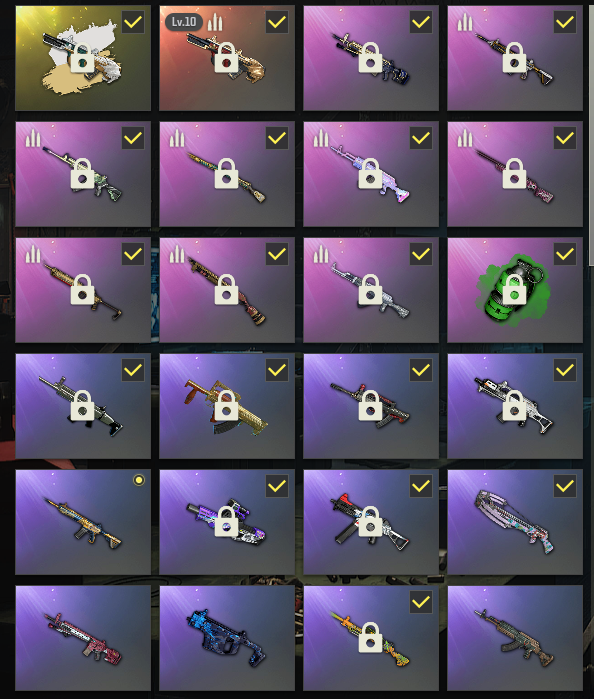Viewport: 594px width, 699px height.
Task: Click the lock on the purple scoped gun
Action: pos(226,521)
